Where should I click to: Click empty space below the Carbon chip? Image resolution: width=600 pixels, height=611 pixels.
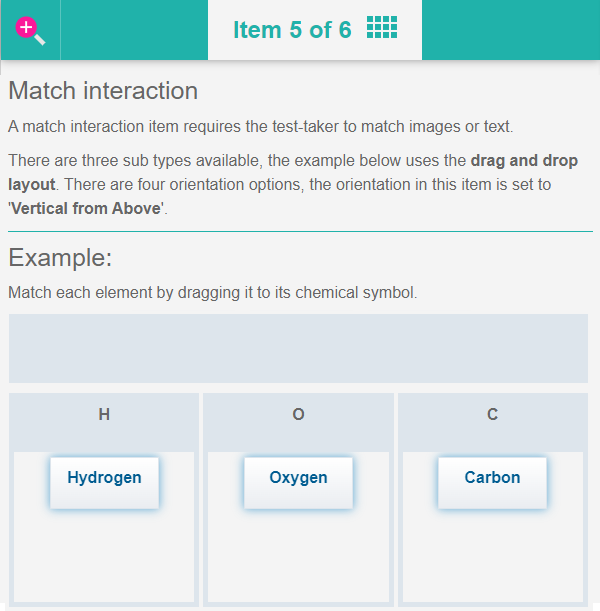492,560
